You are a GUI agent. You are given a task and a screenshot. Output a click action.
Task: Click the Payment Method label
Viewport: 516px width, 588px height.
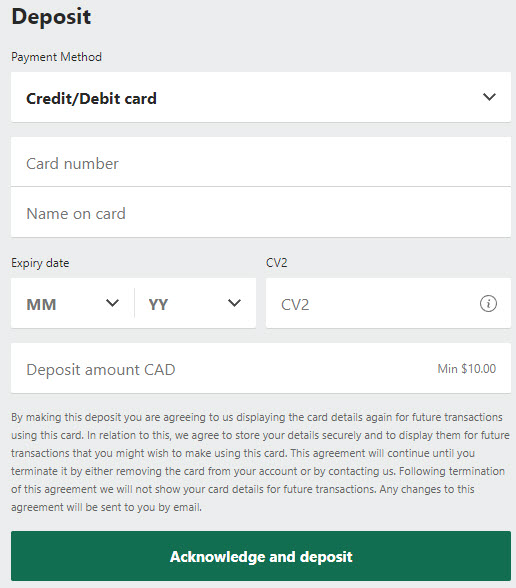(56, 57)
